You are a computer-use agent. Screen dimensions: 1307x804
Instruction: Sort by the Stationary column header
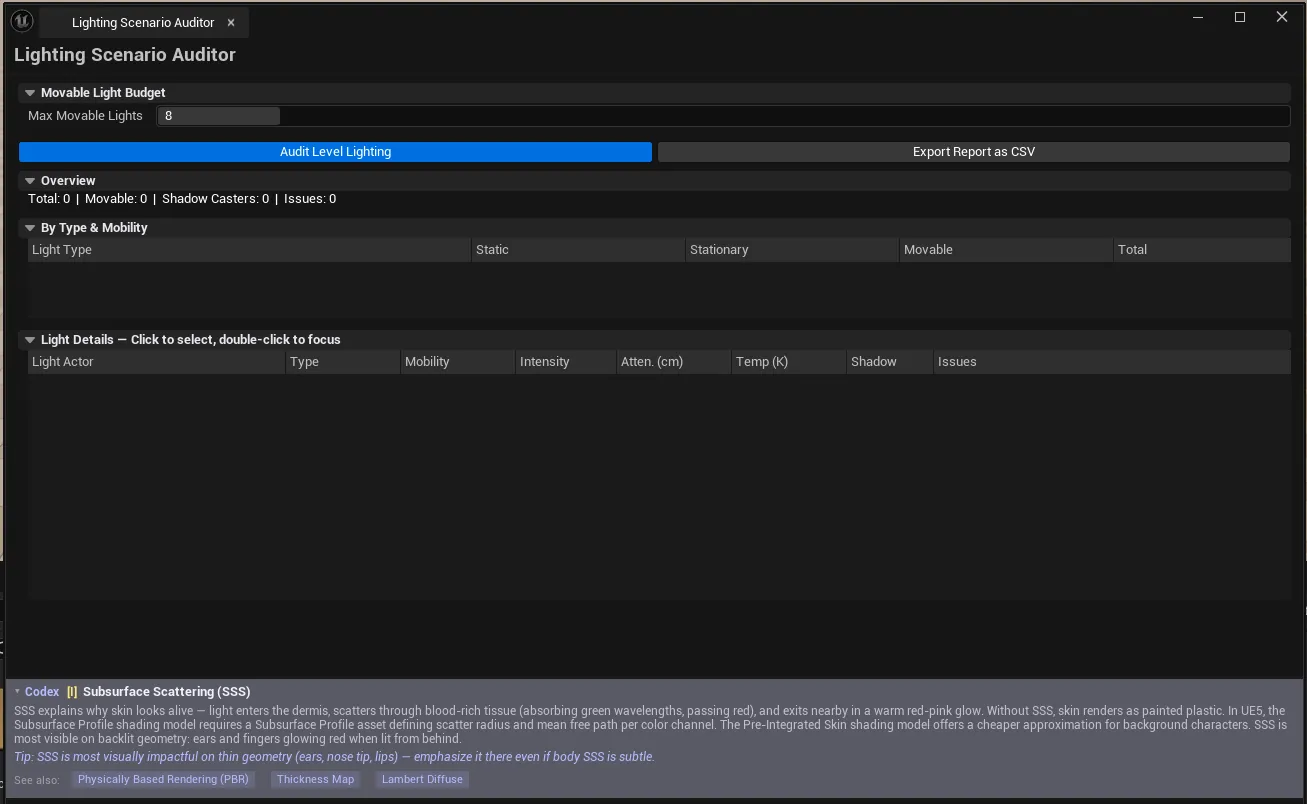(x=792, y=250)
